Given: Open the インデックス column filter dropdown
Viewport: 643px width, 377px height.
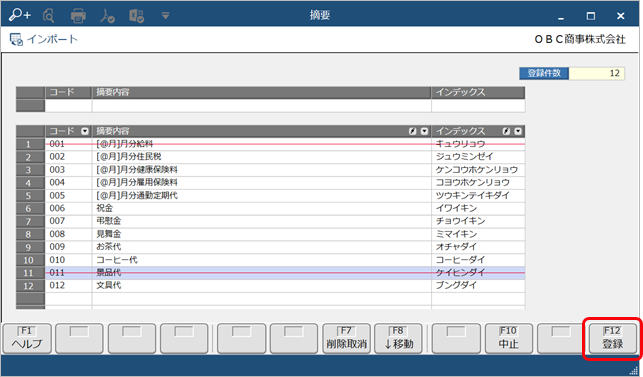Looking at the screenshot, I should tap(518, 131).
